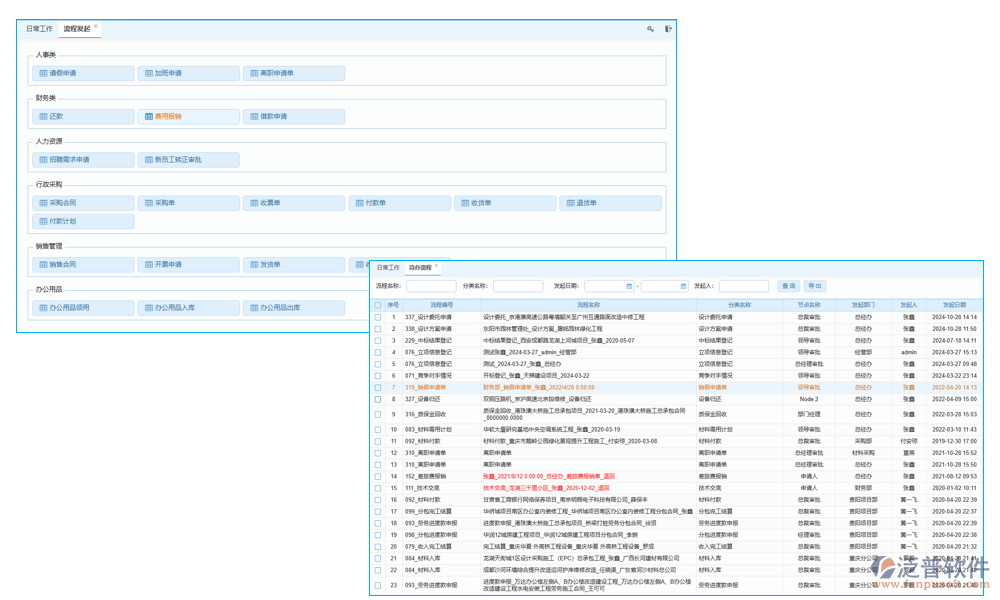This screenshot has height=600, width=1000.
Task: Click the 导出 export button
Action: coord(815,286)
